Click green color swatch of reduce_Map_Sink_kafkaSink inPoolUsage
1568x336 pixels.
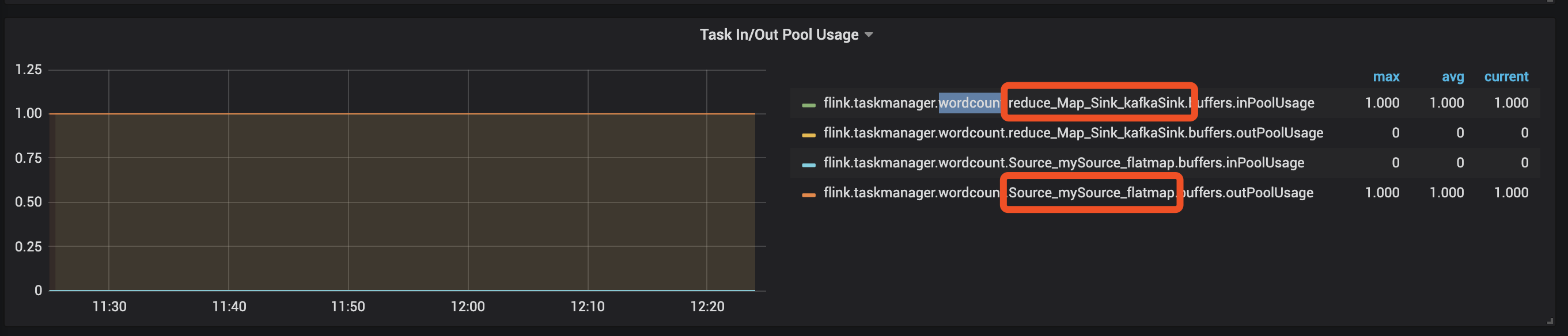click(x=808, y=105)
